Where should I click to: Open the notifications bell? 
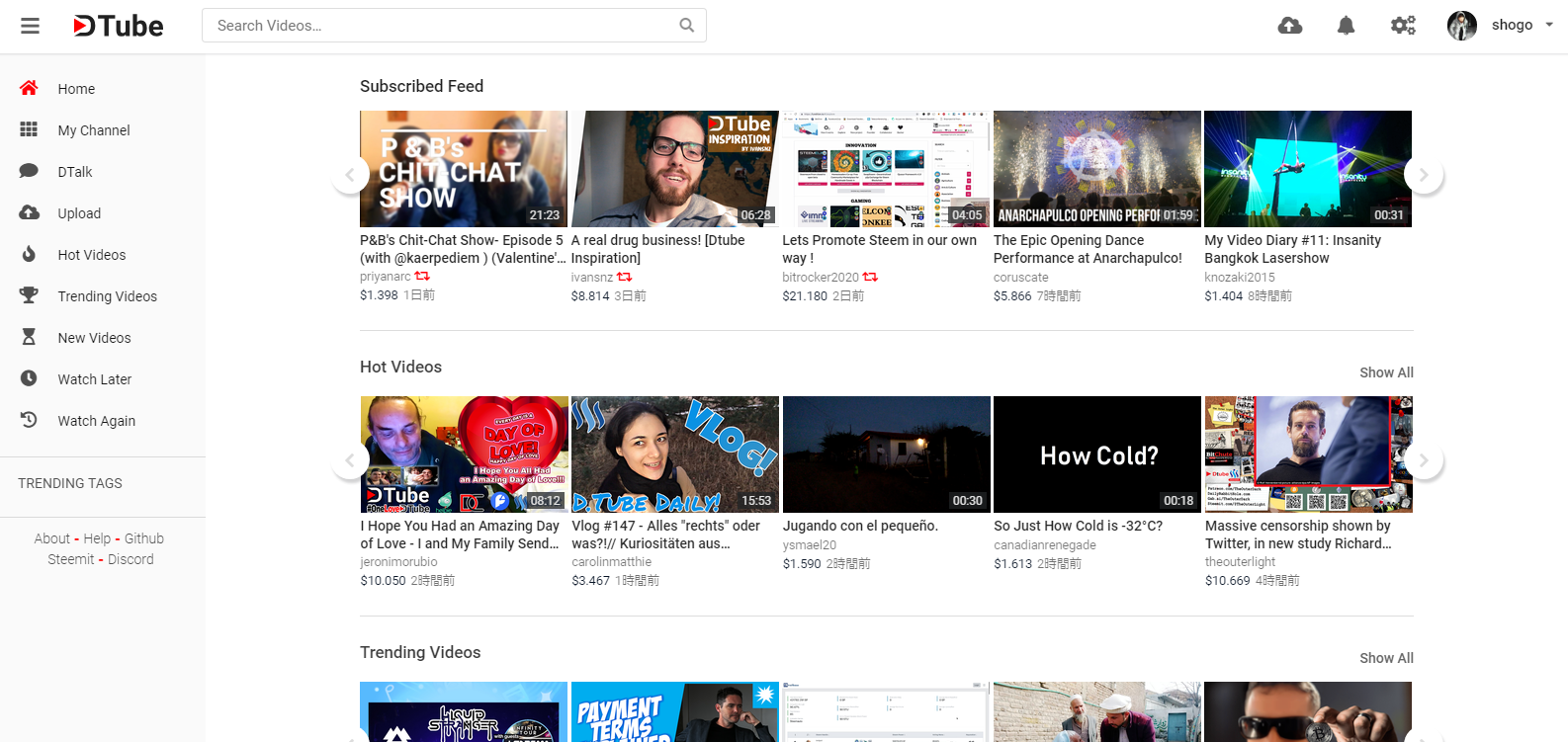coord(1346,26)
